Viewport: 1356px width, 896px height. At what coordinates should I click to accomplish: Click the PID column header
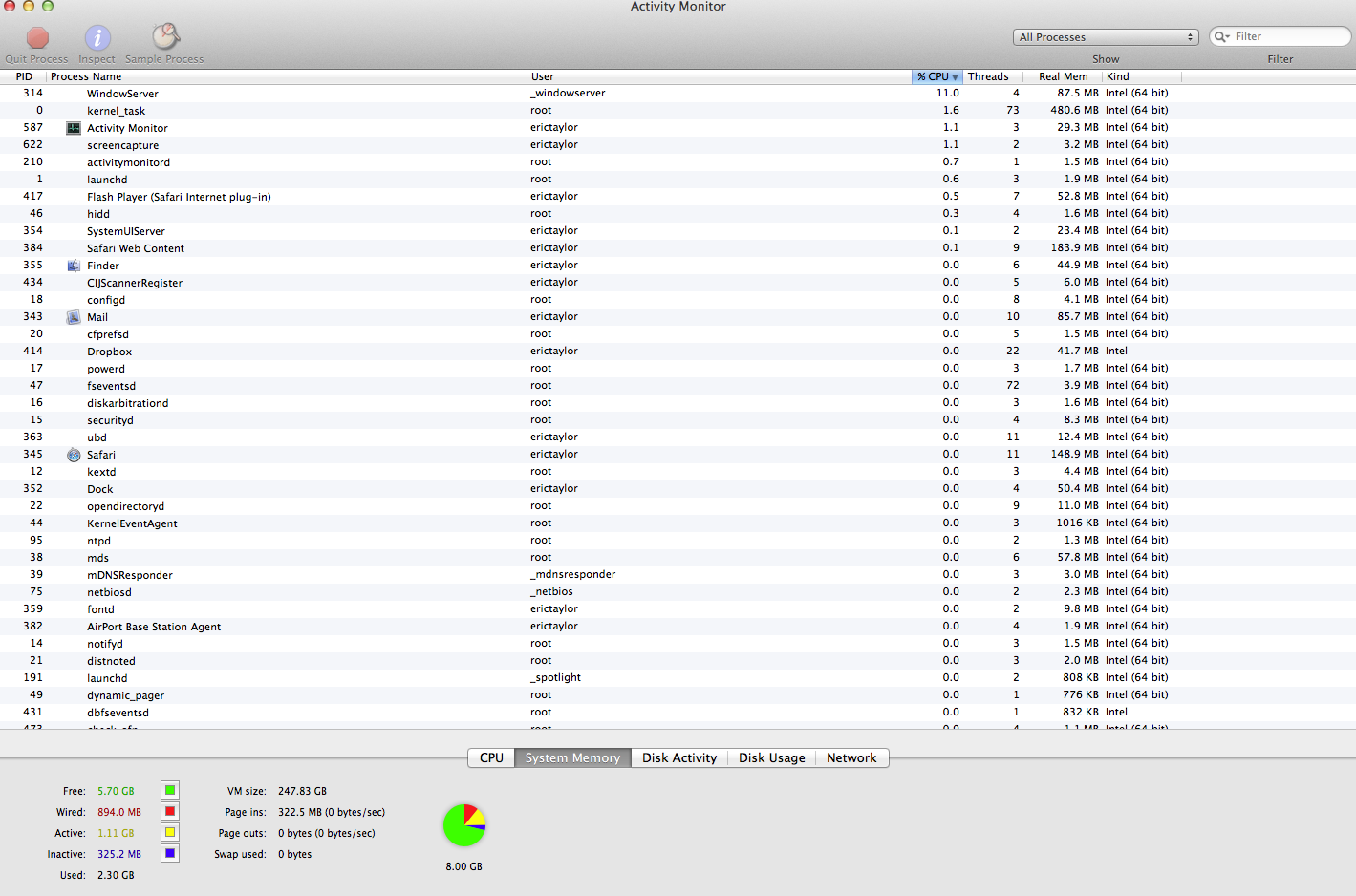coord(24,76)
